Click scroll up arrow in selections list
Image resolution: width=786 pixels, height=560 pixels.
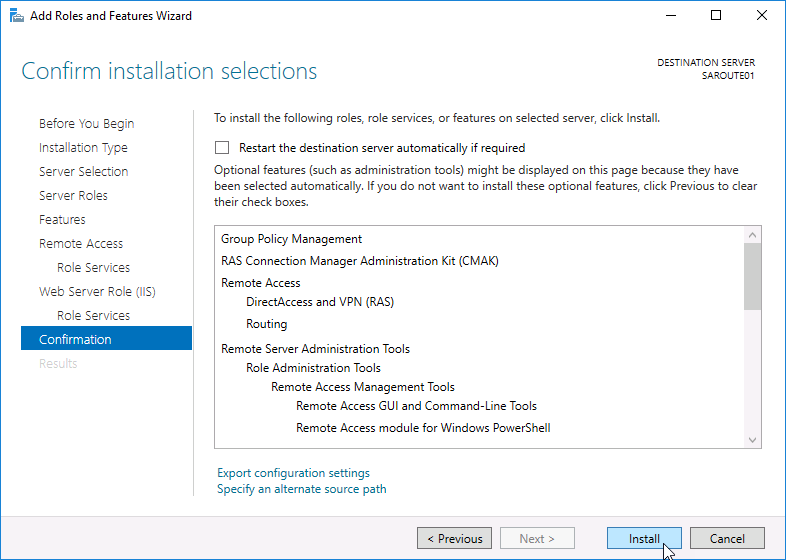(x=753, y=235)
